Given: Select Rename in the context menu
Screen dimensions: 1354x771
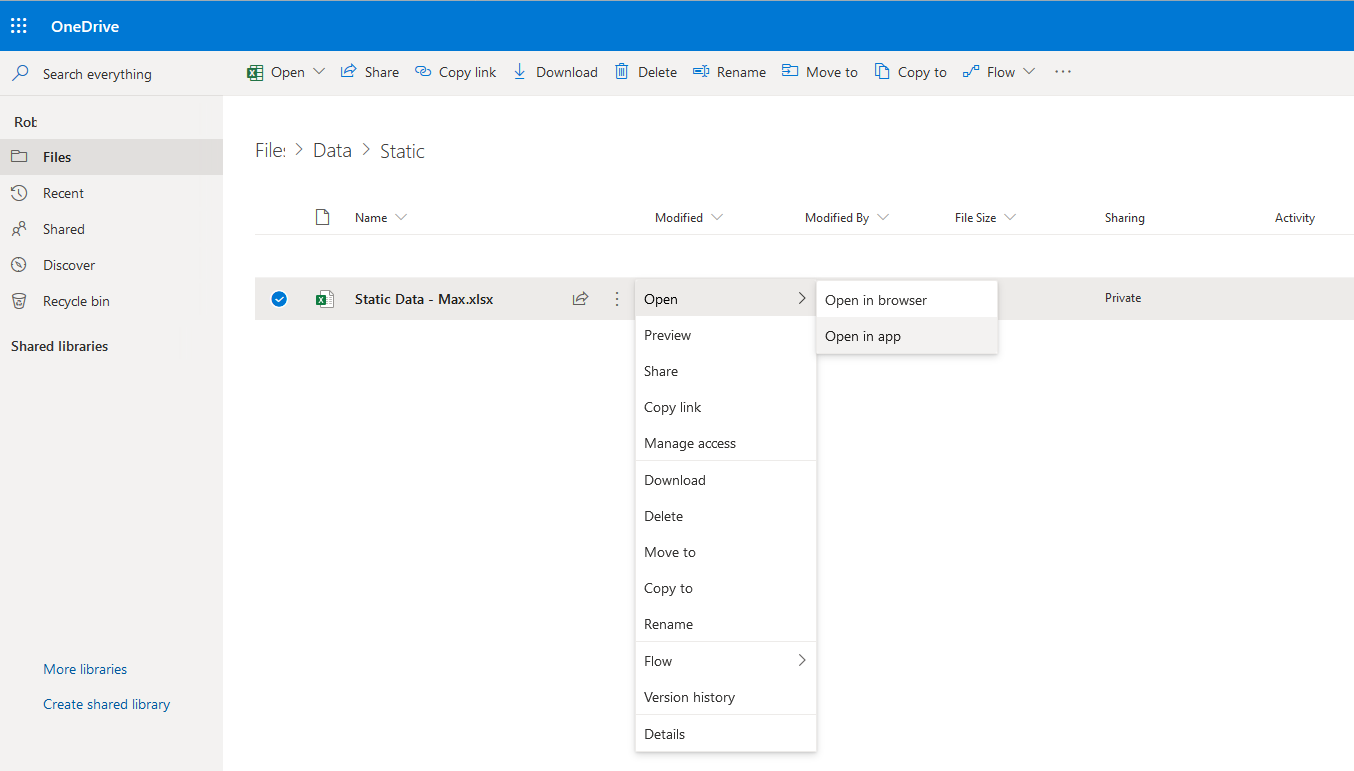Looking at the screenshot, I should point(726,624).
